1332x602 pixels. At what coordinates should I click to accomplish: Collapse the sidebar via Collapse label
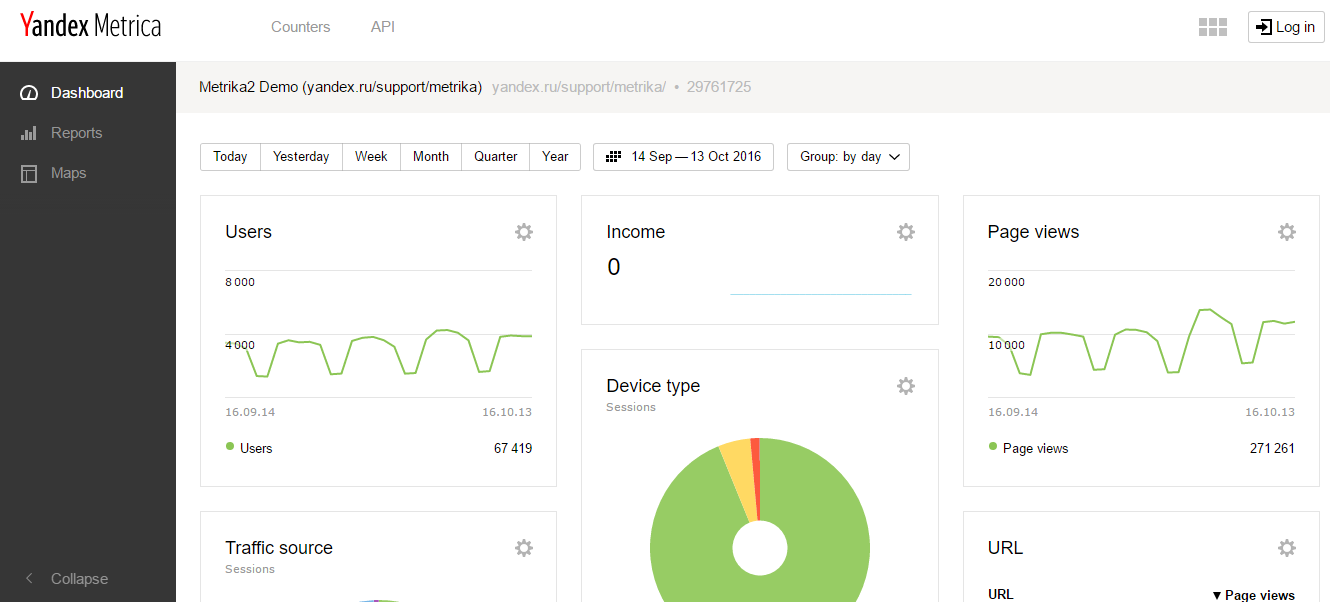[79, 579]
